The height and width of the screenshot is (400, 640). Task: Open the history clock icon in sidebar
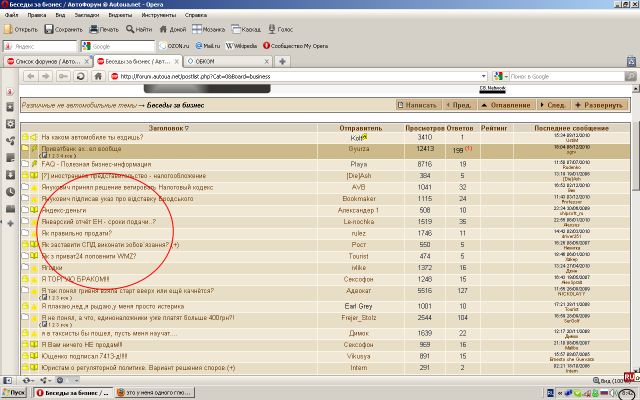point(10,192)
